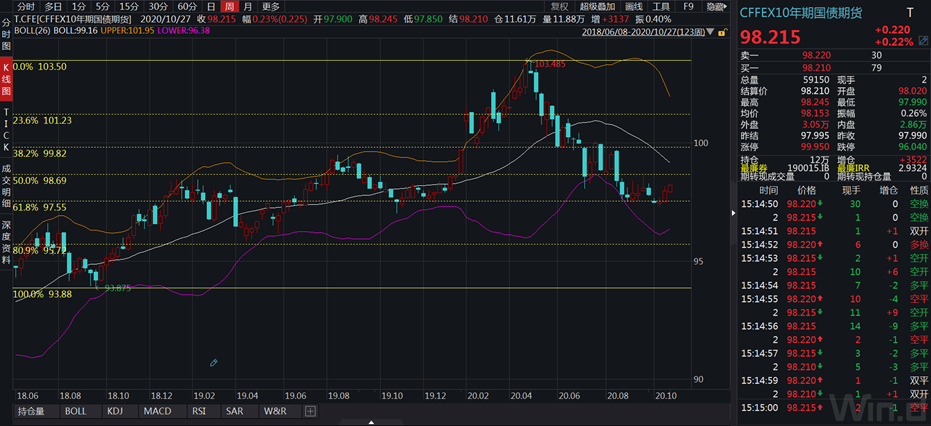Switch to the 多日 period tab
931x426 pixels.
pyautogui.click(x=53, y=7)
